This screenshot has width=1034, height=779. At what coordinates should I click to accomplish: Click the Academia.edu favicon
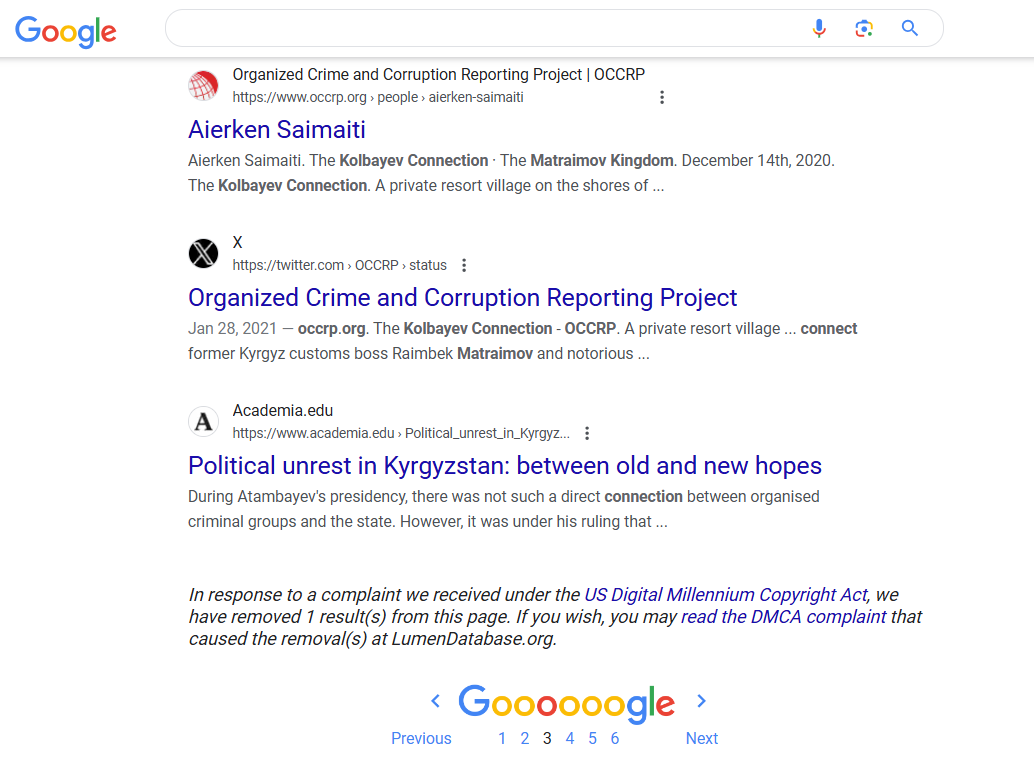click(203, 421)
